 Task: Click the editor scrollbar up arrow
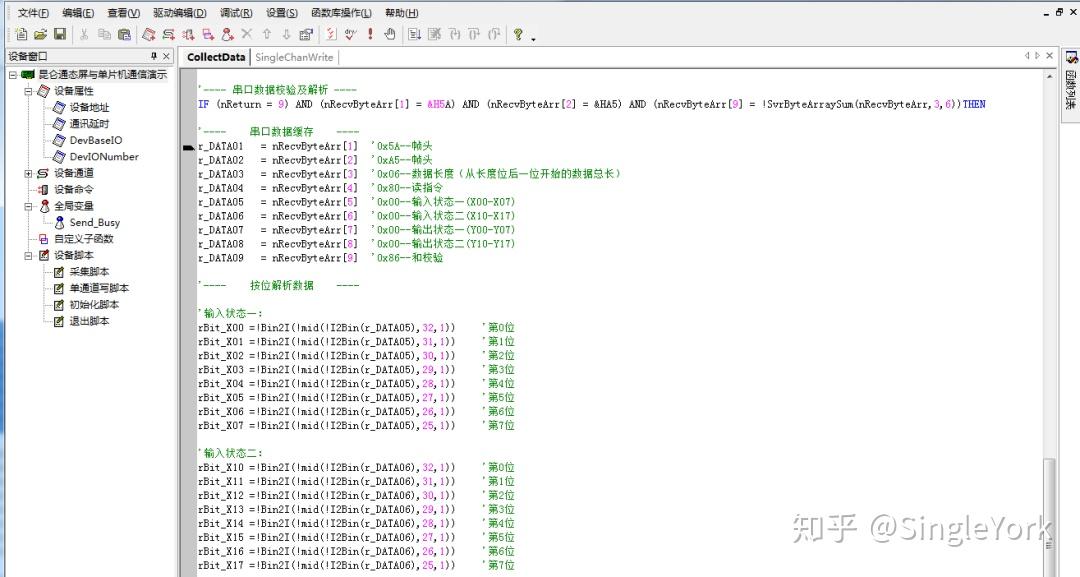[1049, 76]
